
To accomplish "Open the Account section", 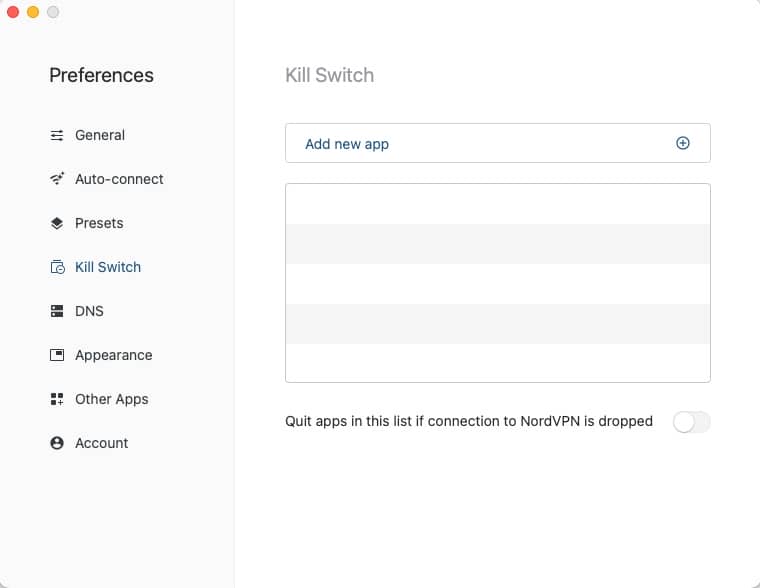I will tap(101, 443).
